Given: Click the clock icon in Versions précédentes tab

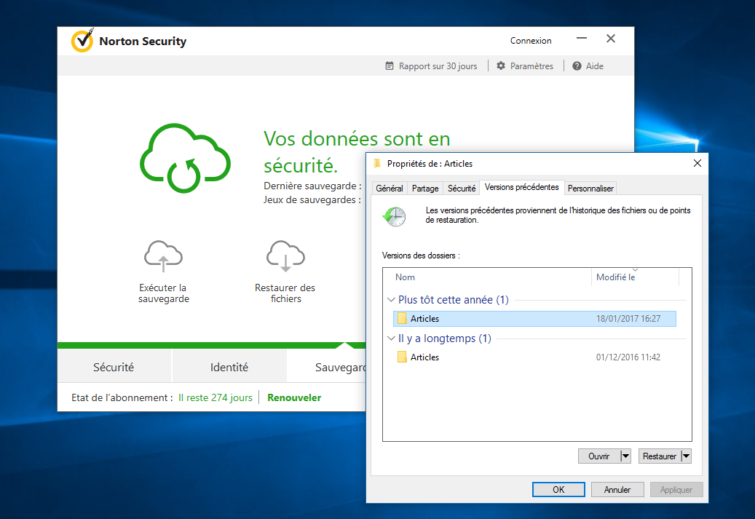Looking at the screenshot, I should point(394,217).
